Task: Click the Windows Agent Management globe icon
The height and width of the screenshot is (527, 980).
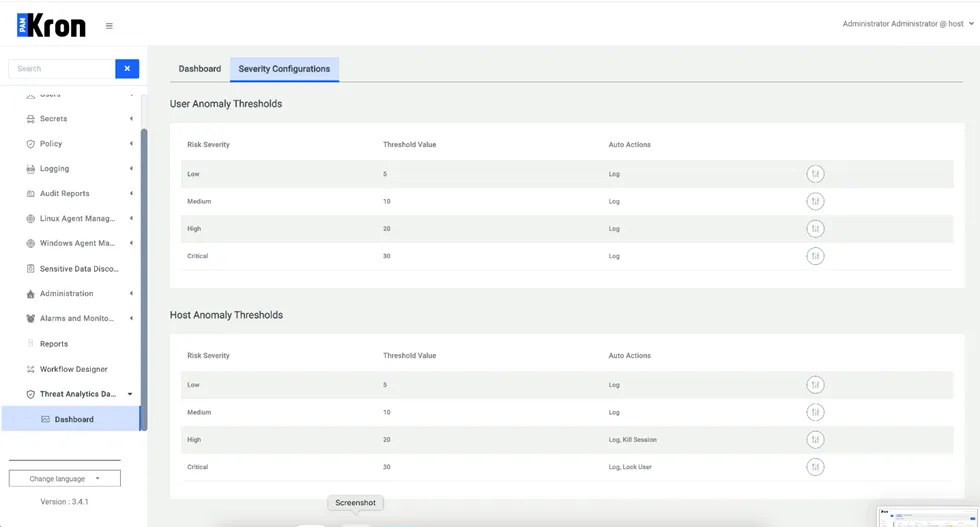Action: (30, 243)
